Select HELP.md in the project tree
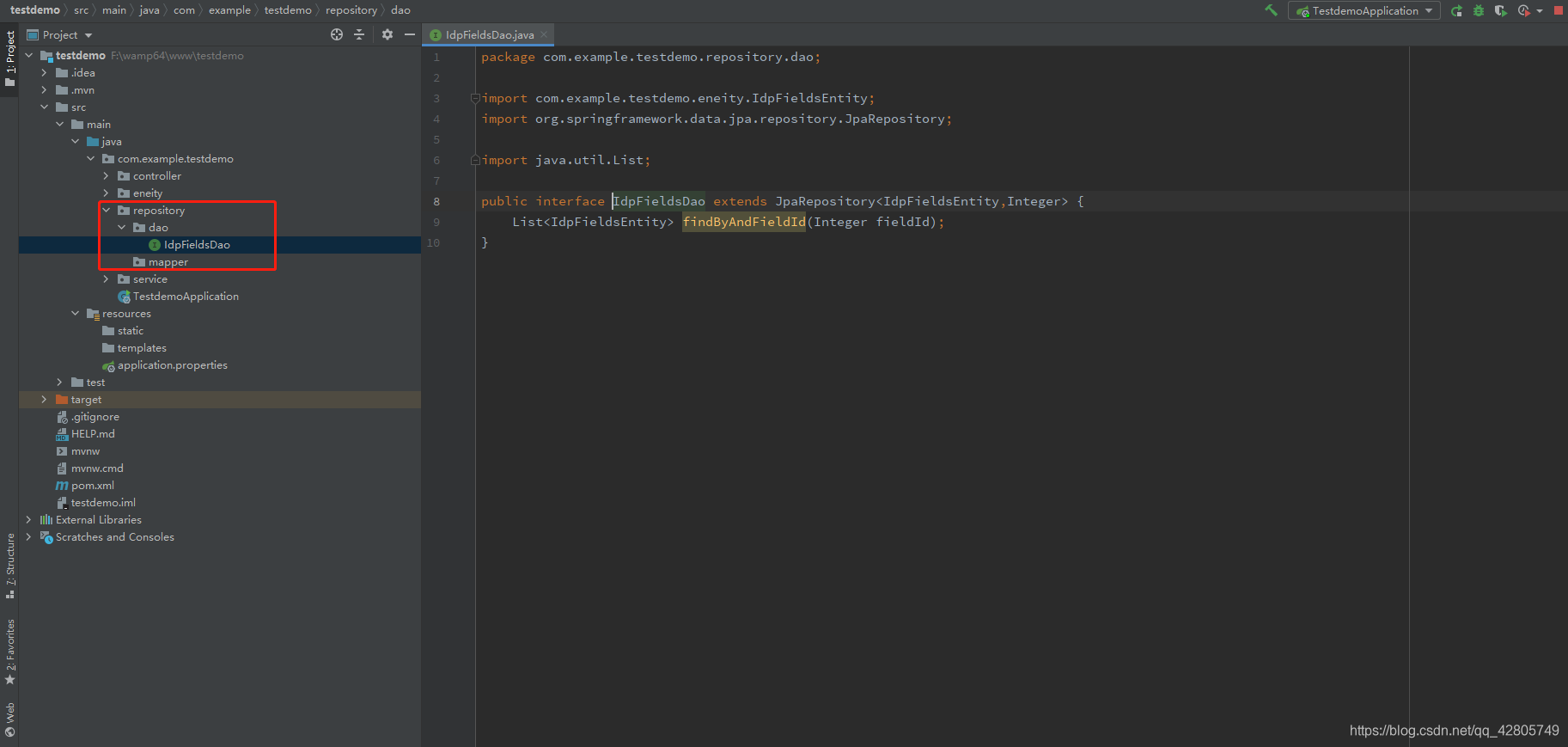The height and width of the screenshot is (747, 1568). (93, 434)
